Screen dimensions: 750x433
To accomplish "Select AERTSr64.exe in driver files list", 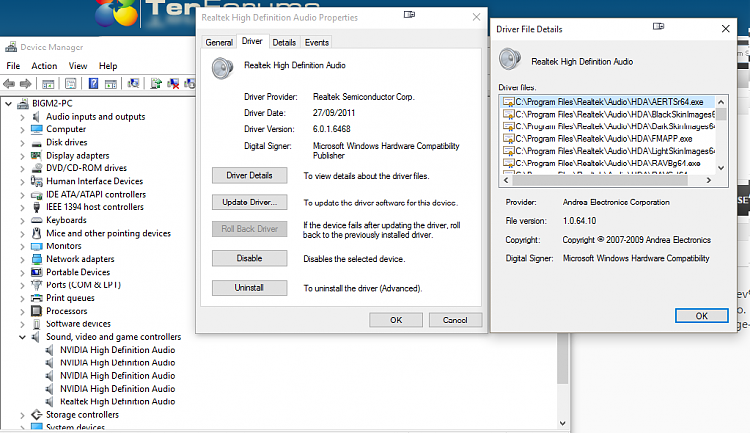I will pyautogui.click(x=607, y=102).
